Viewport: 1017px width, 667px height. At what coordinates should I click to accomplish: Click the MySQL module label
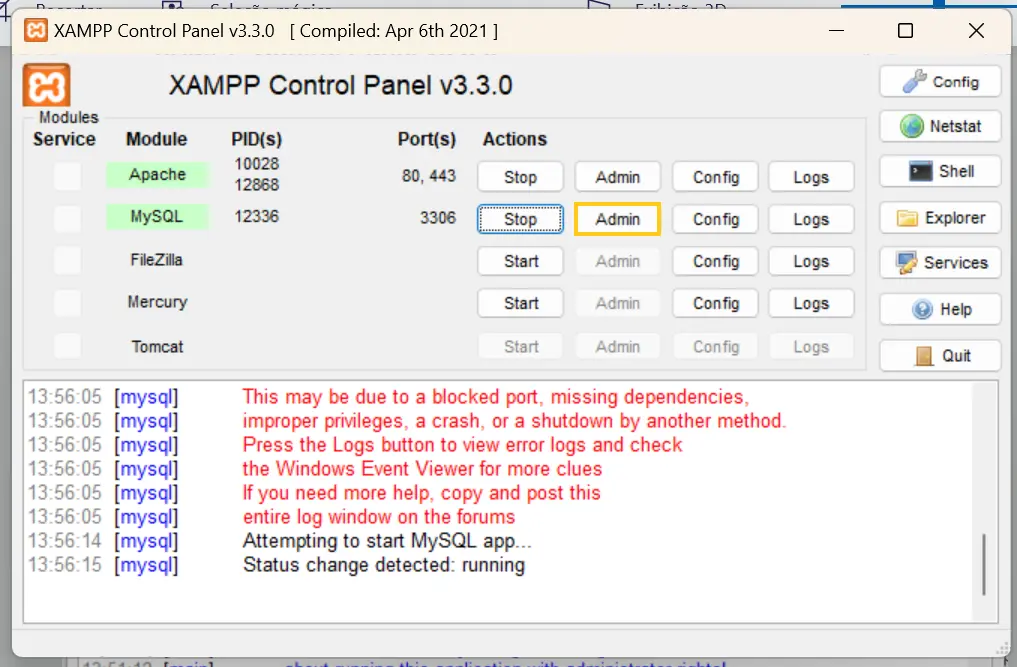pyautogui.click(x=158, y=217)
